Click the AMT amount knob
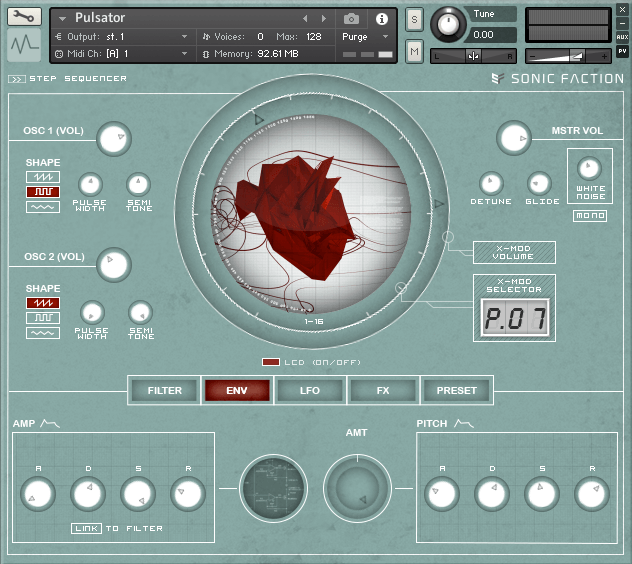 click(x=357, y=489)
